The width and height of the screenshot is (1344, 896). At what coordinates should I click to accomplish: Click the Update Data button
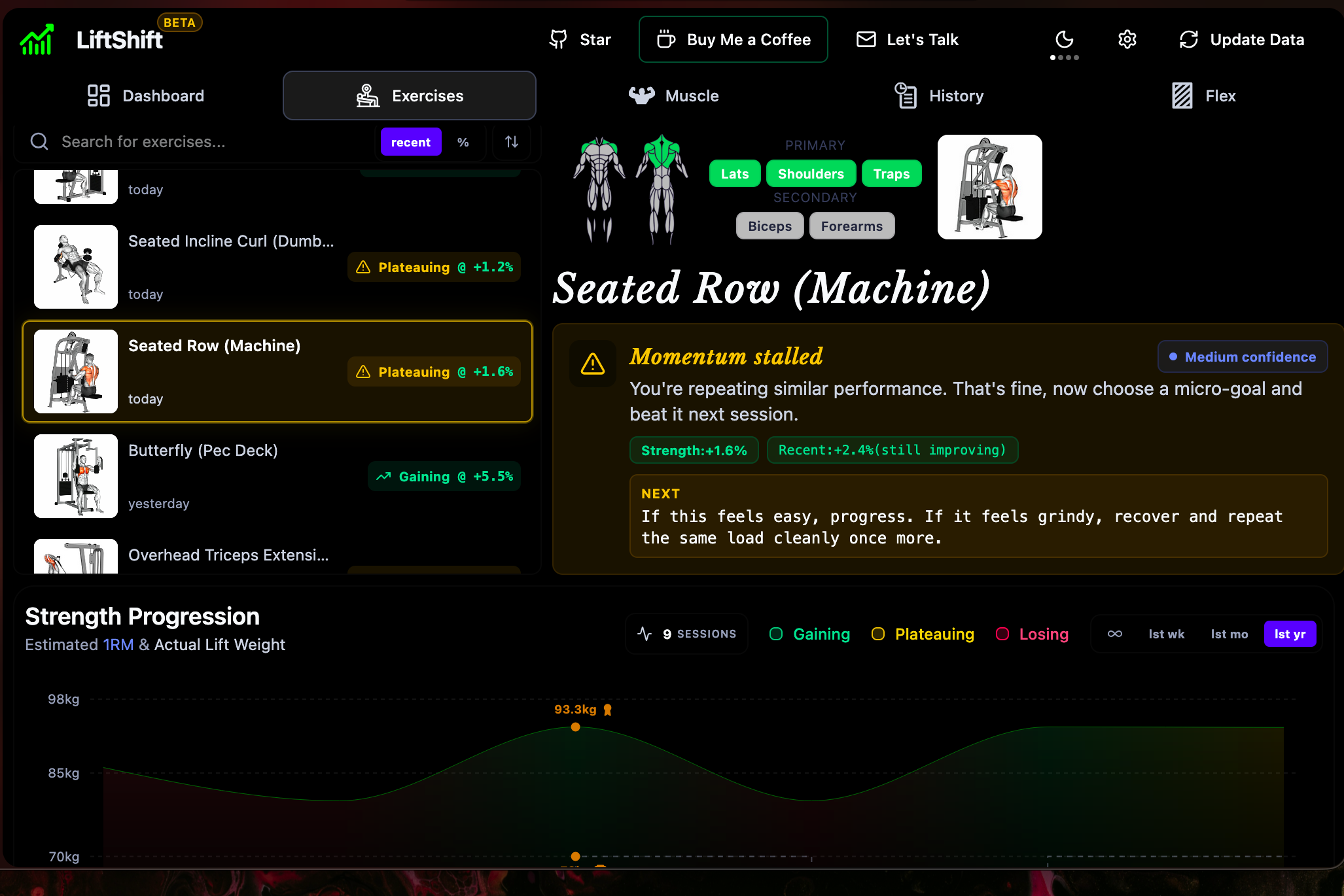[x=1241, y=39]
